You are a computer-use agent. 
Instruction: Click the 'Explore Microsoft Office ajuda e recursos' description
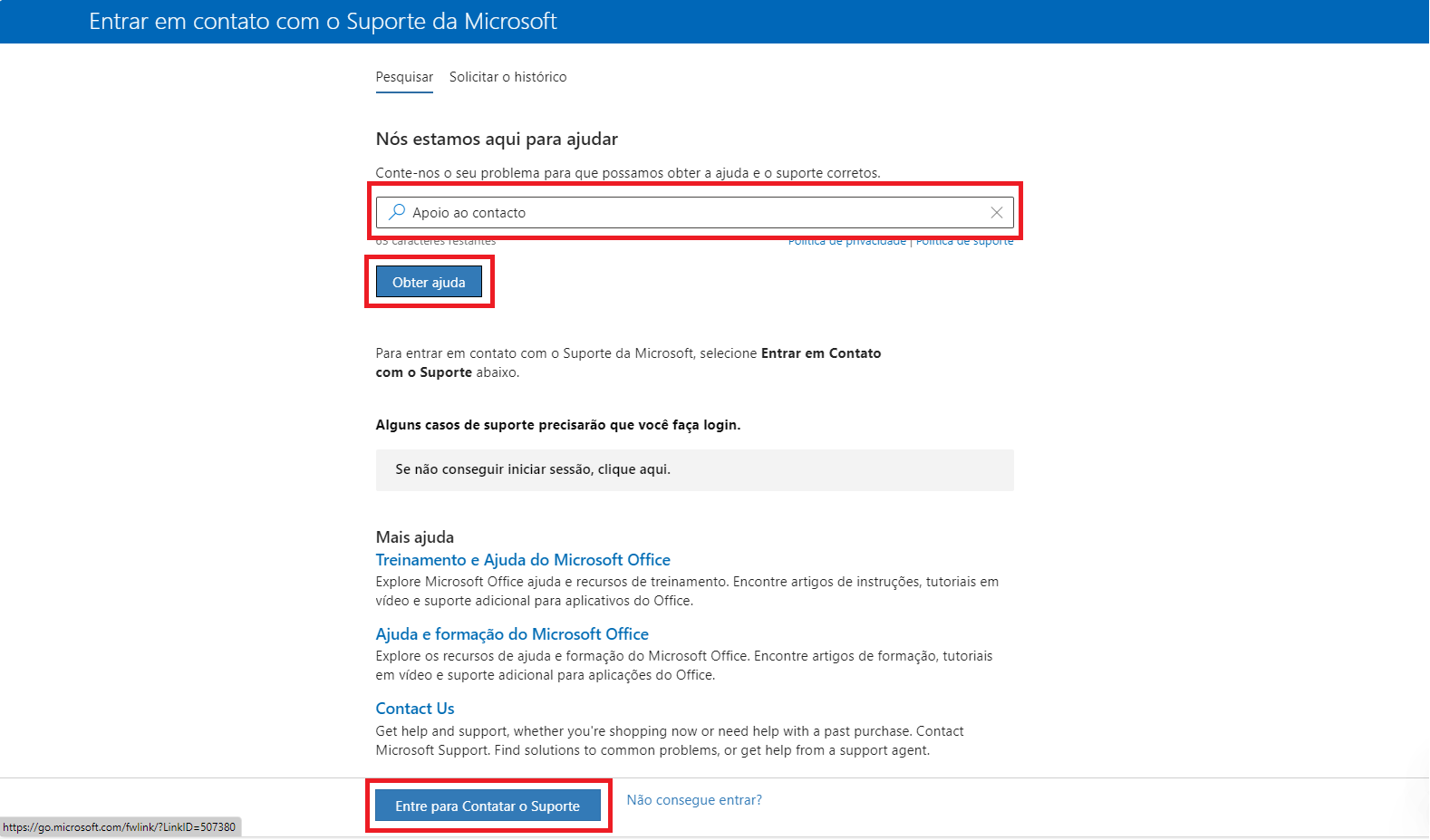687,591
